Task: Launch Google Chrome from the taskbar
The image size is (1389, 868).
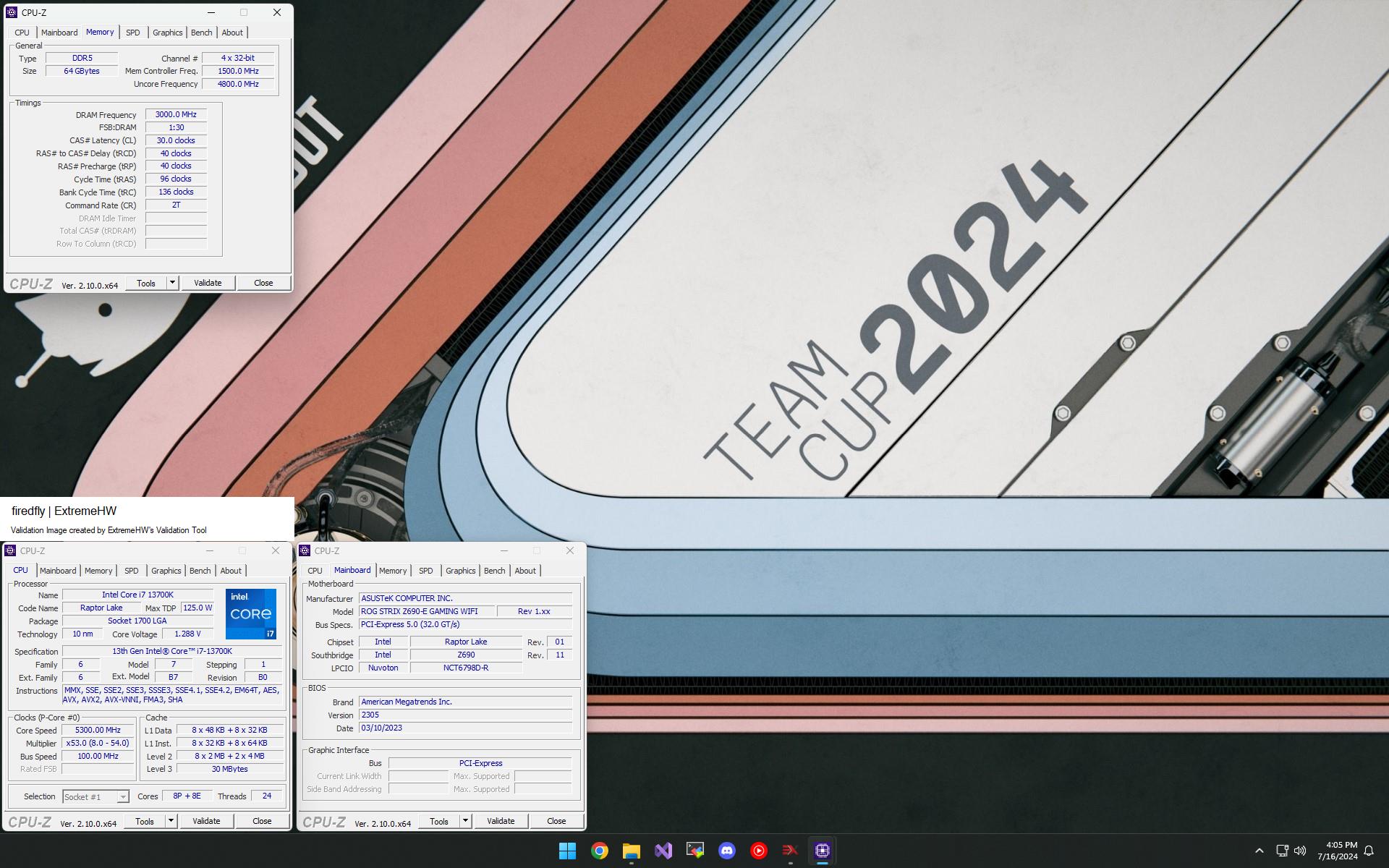Action: [600, 851]
